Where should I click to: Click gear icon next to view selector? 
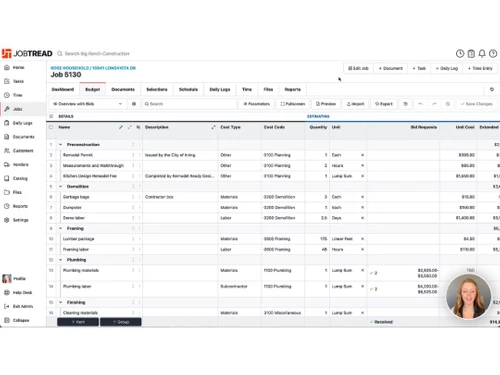click(134, 104)
